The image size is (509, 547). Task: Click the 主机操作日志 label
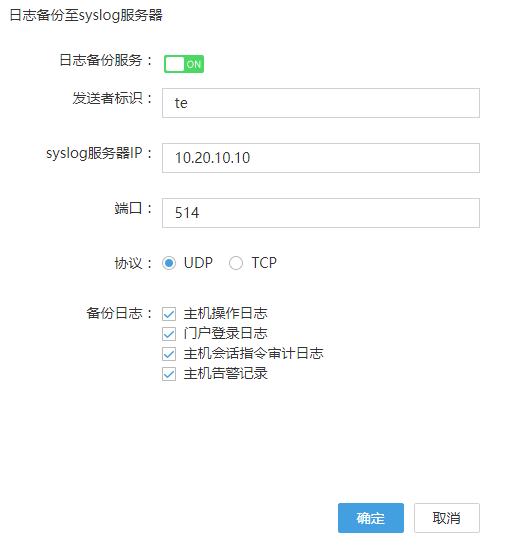pos(225,313)
